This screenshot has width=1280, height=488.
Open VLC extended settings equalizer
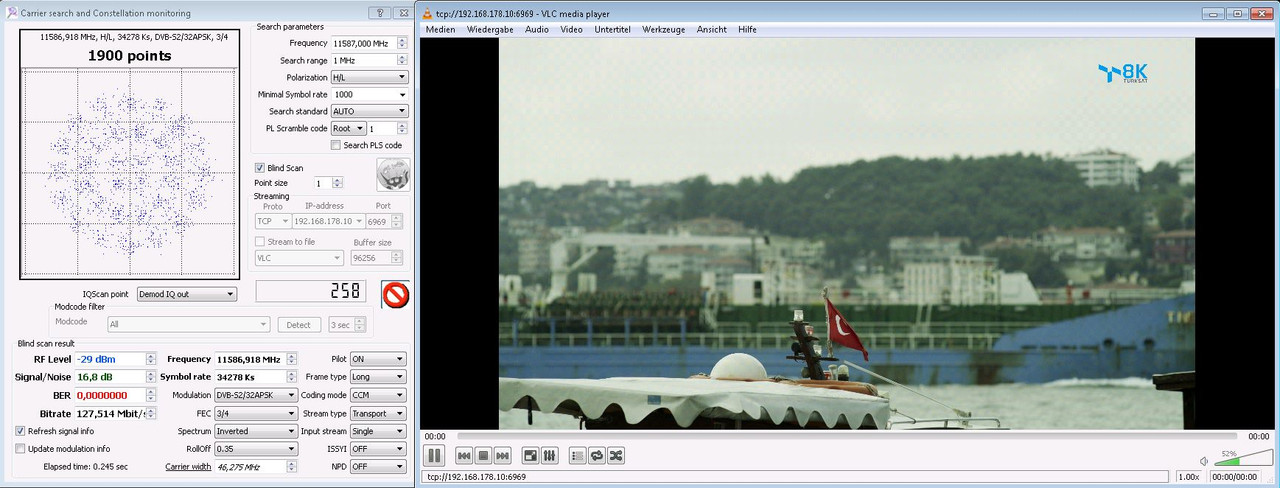[x=550, y=456]
